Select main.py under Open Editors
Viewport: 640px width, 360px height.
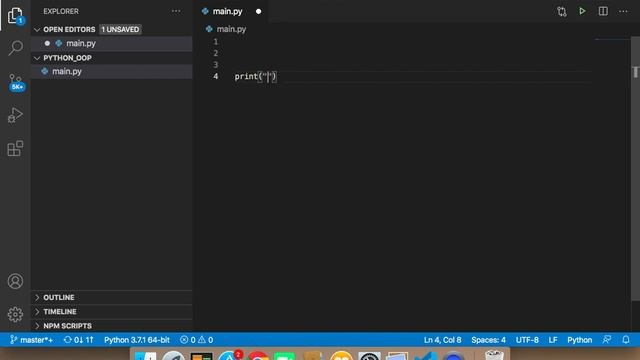(x=111, y=43)
